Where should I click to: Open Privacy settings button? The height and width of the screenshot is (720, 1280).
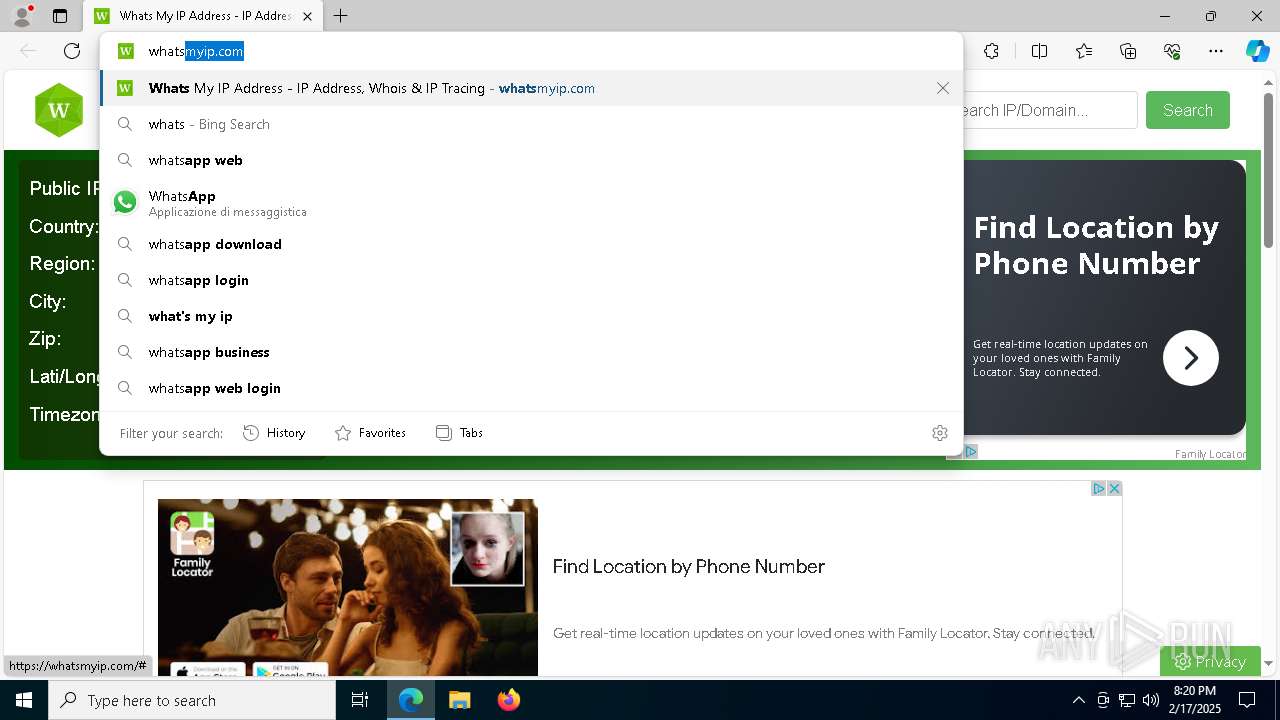[1210, 661]
